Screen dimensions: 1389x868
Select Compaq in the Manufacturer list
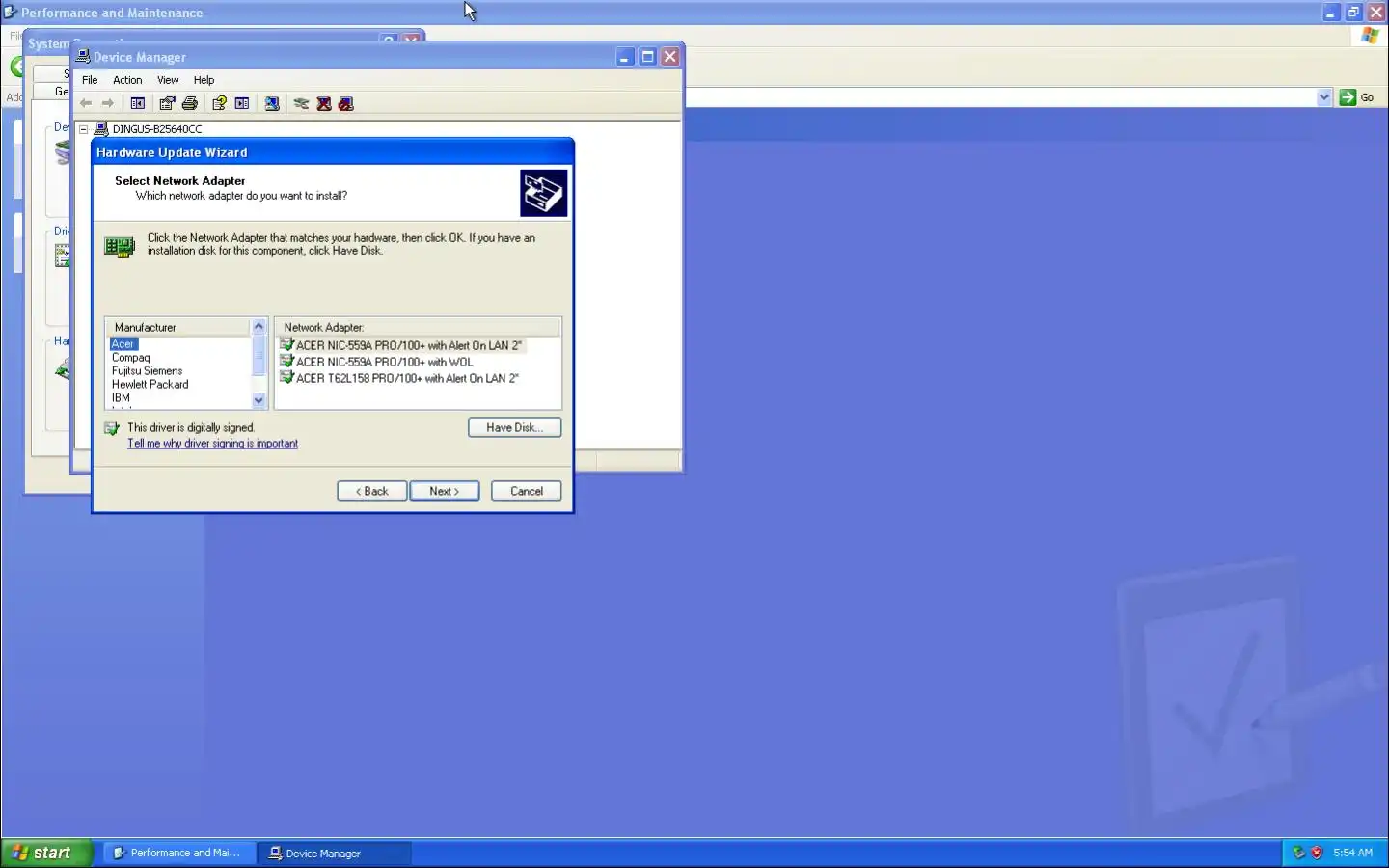tap(131, 357)
